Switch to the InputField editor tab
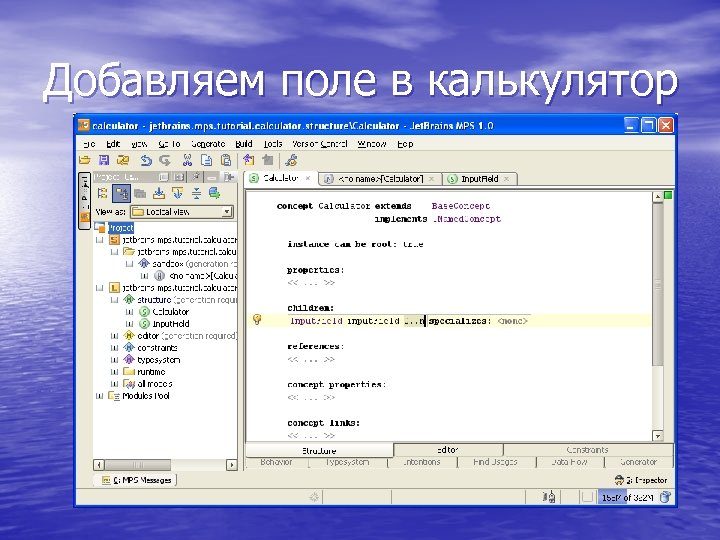This screenshot has height=540, width=720. click(479, 179)
